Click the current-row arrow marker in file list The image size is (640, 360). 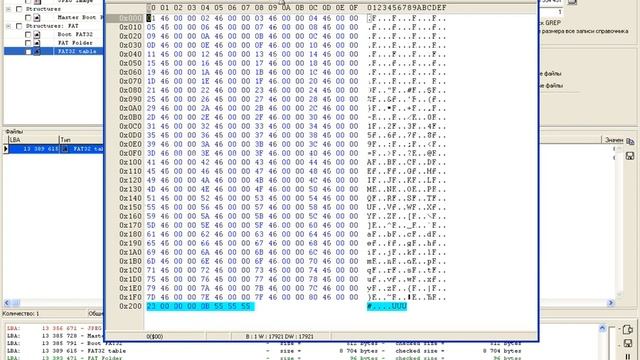click(5, 149)
